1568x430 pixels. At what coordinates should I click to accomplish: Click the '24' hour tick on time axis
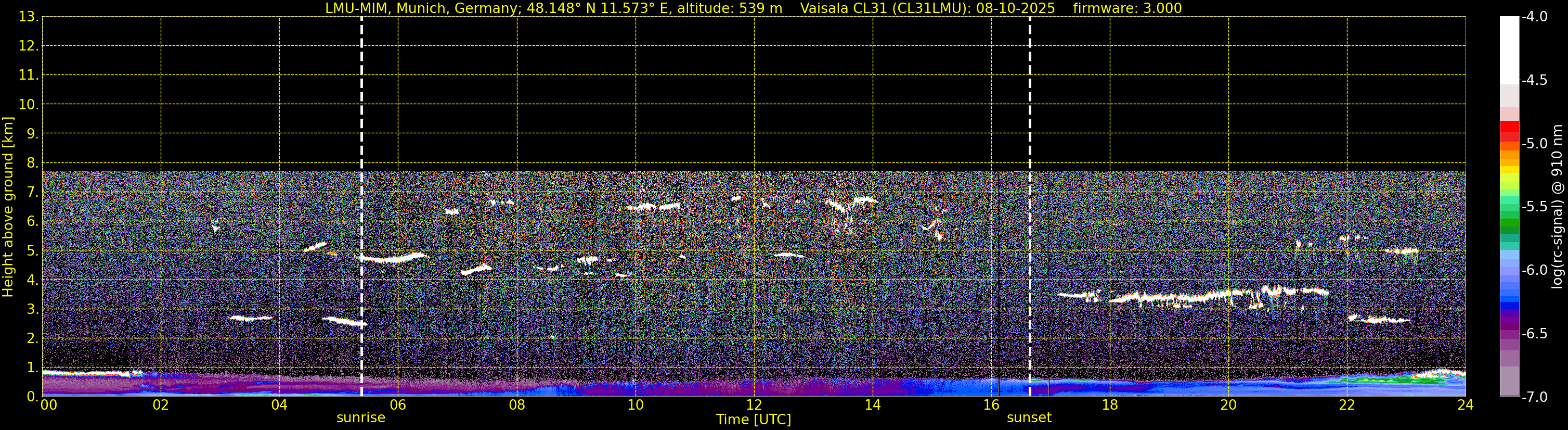[x=1465, y=406]
